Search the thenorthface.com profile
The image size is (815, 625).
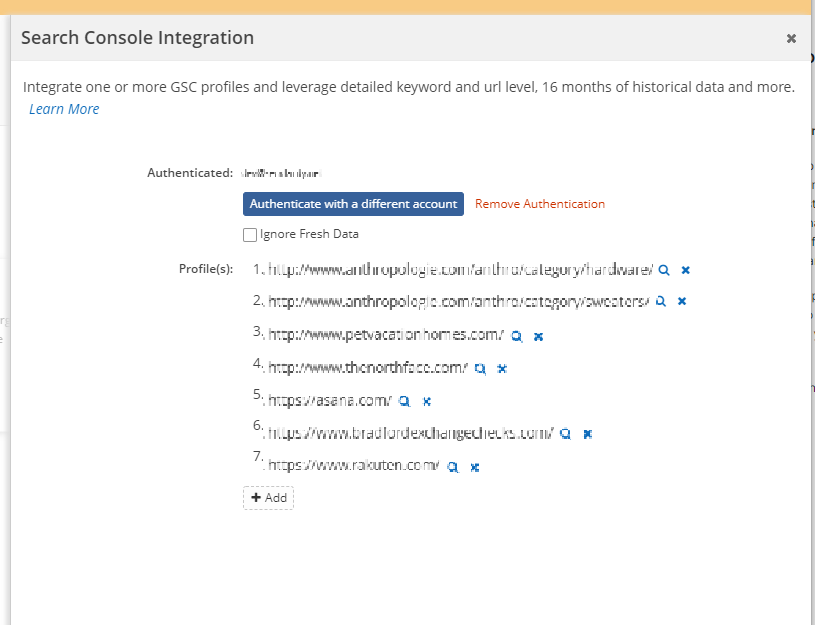coord(480,368)
